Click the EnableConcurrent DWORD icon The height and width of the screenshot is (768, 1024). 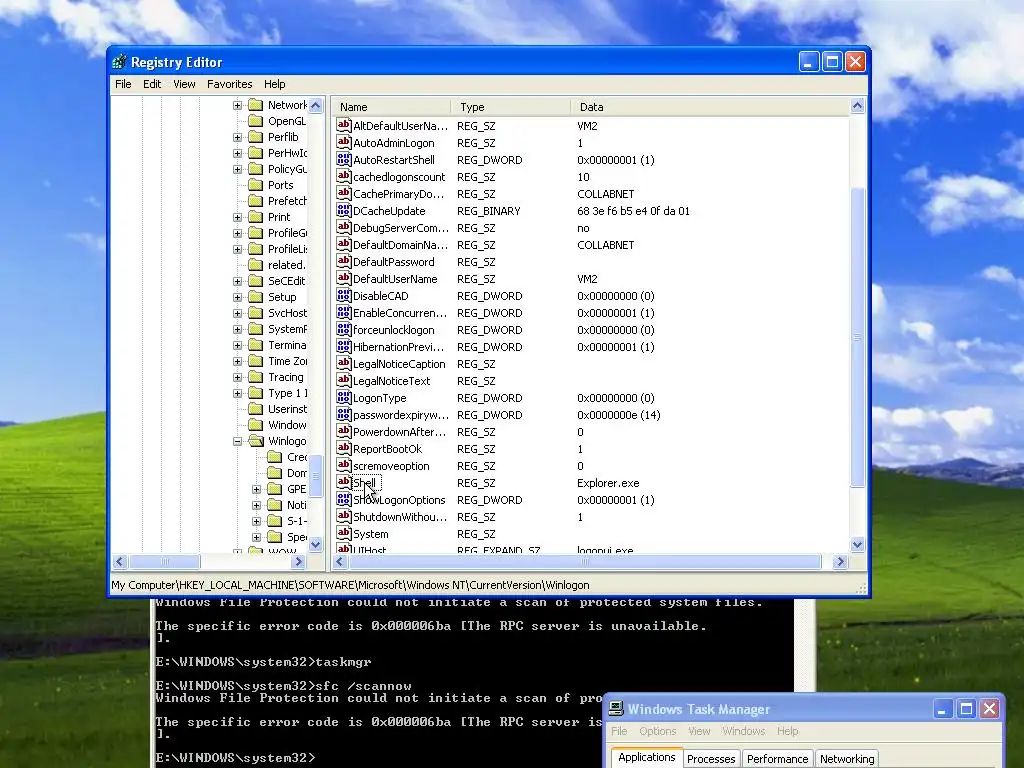344,312
